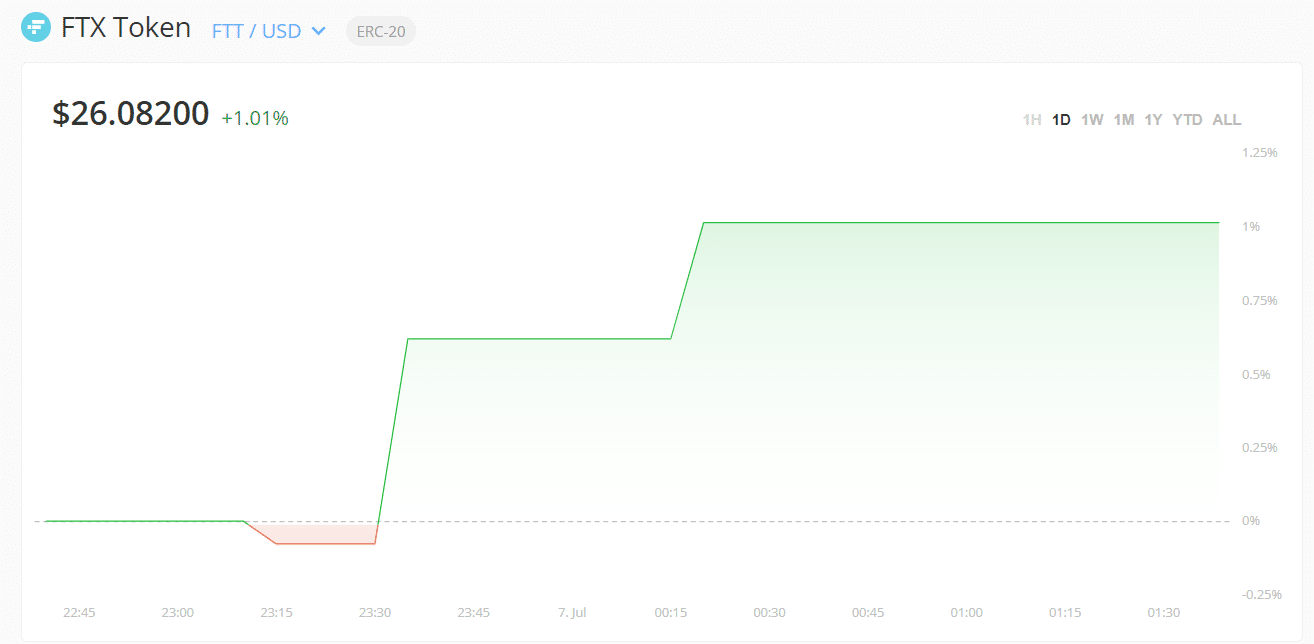The image size is (1314, 644).
Task: Click the 23:00 time axis label
Action: click(178, 613)
